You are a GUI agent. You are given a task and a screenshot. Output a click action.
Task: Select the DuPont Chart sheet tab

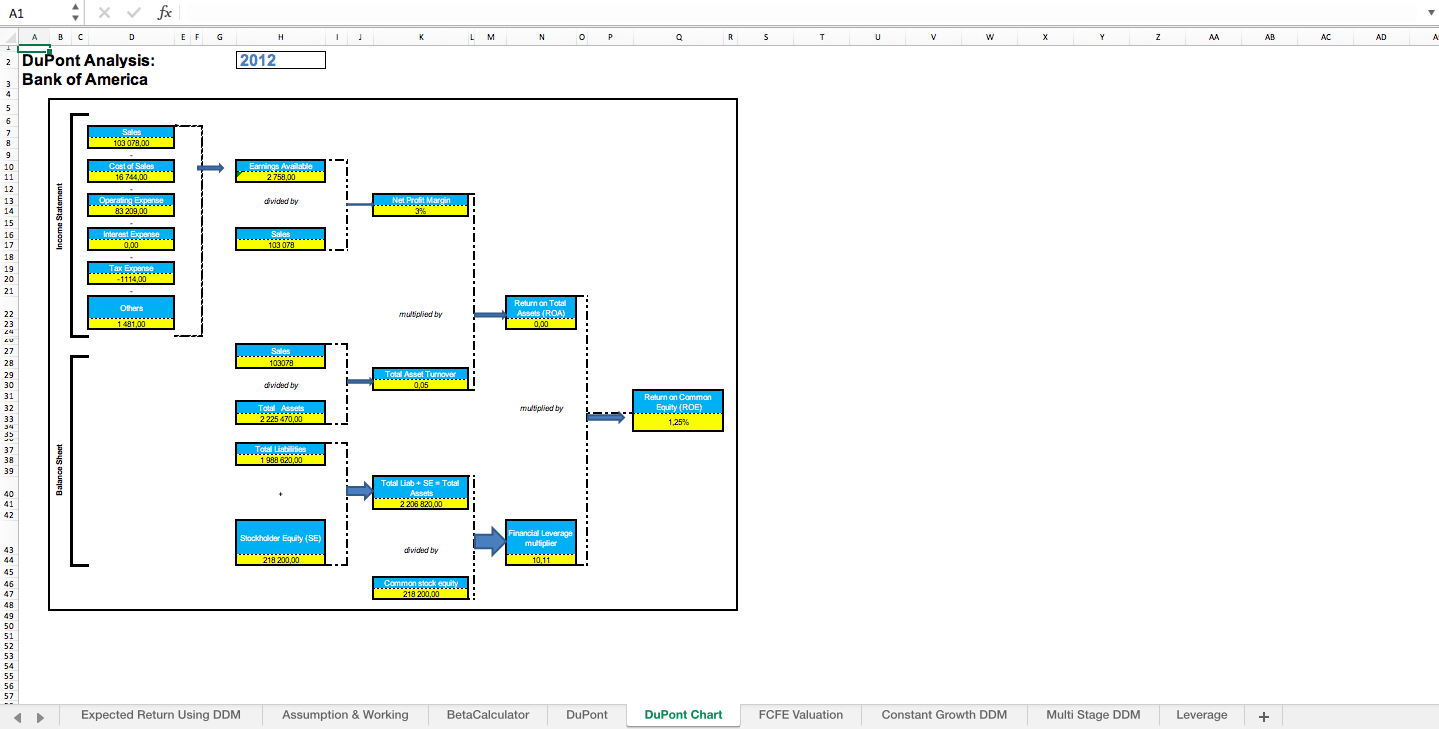683,715
